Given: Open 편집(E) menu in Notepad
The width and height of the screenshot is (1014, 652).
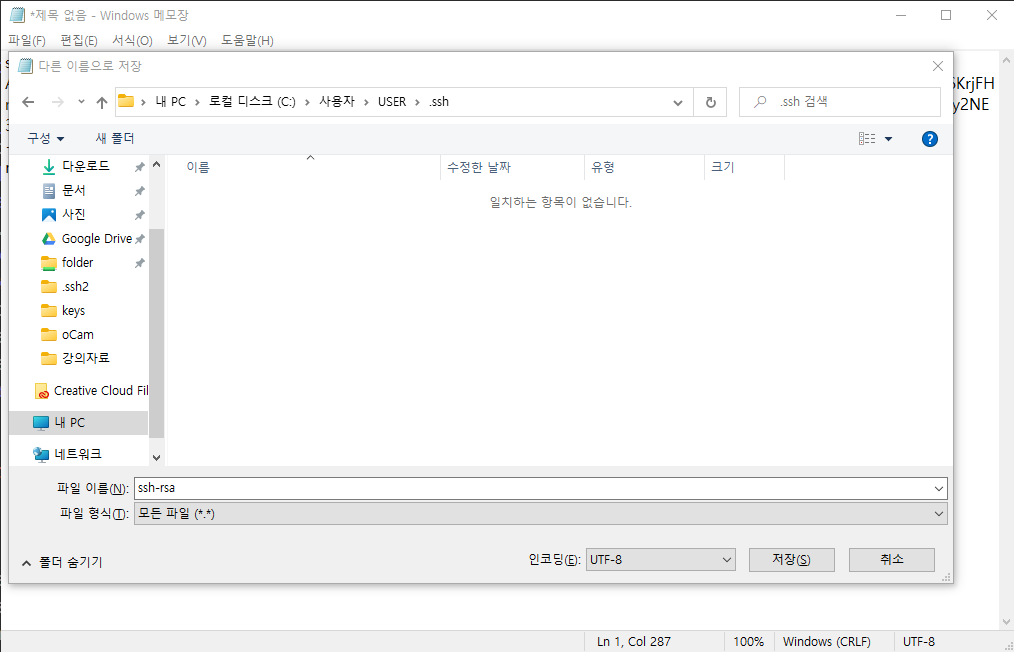Looking at the screenshot, I should pyautogui.click(x=79, y=41).
